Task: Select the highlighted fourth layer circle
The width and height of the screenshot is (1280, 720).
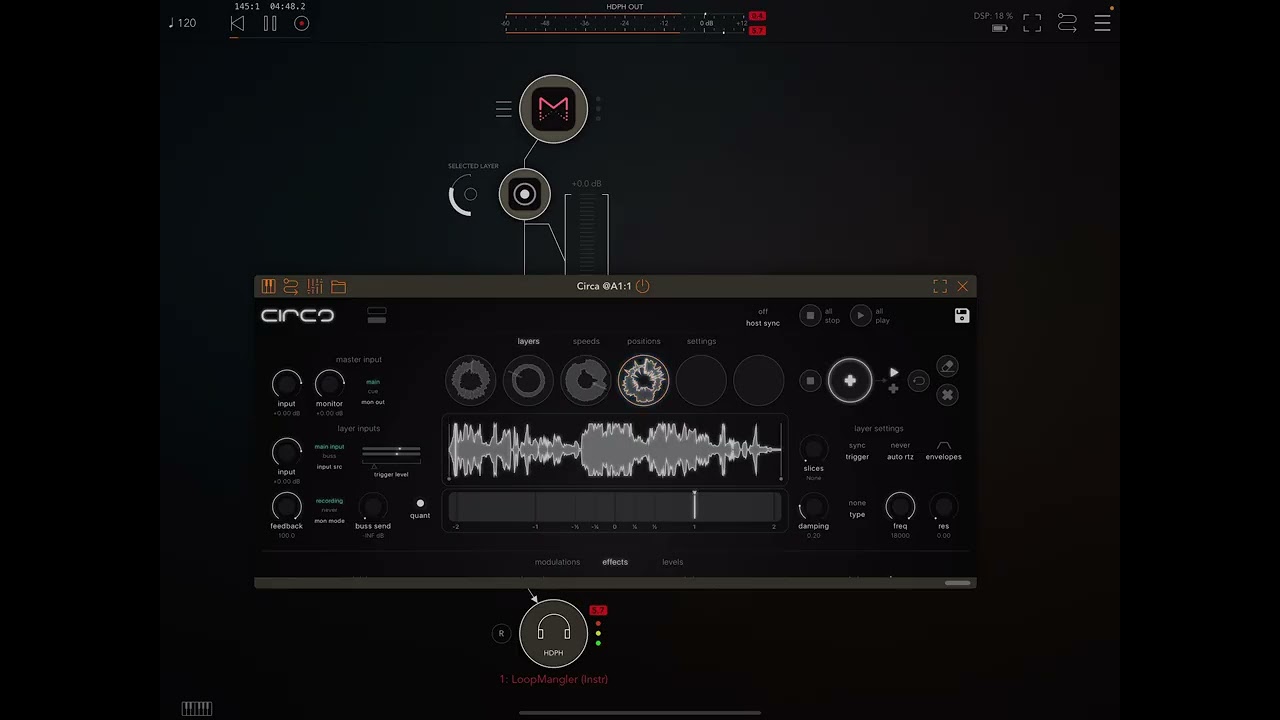Action: pos(643,381)
